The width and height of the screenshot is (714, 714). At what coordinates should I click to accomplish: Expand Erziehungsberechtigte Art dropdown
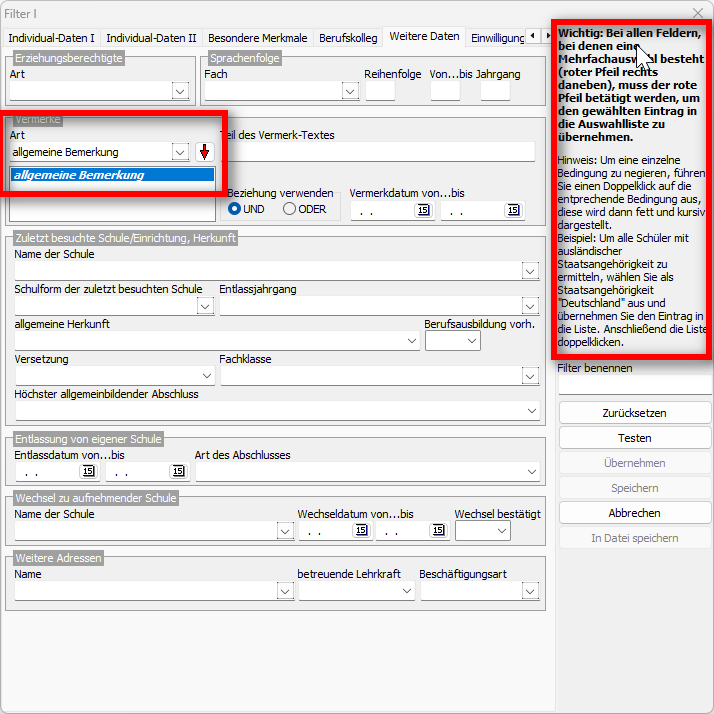pyautogui.click(x=180, y=92)
